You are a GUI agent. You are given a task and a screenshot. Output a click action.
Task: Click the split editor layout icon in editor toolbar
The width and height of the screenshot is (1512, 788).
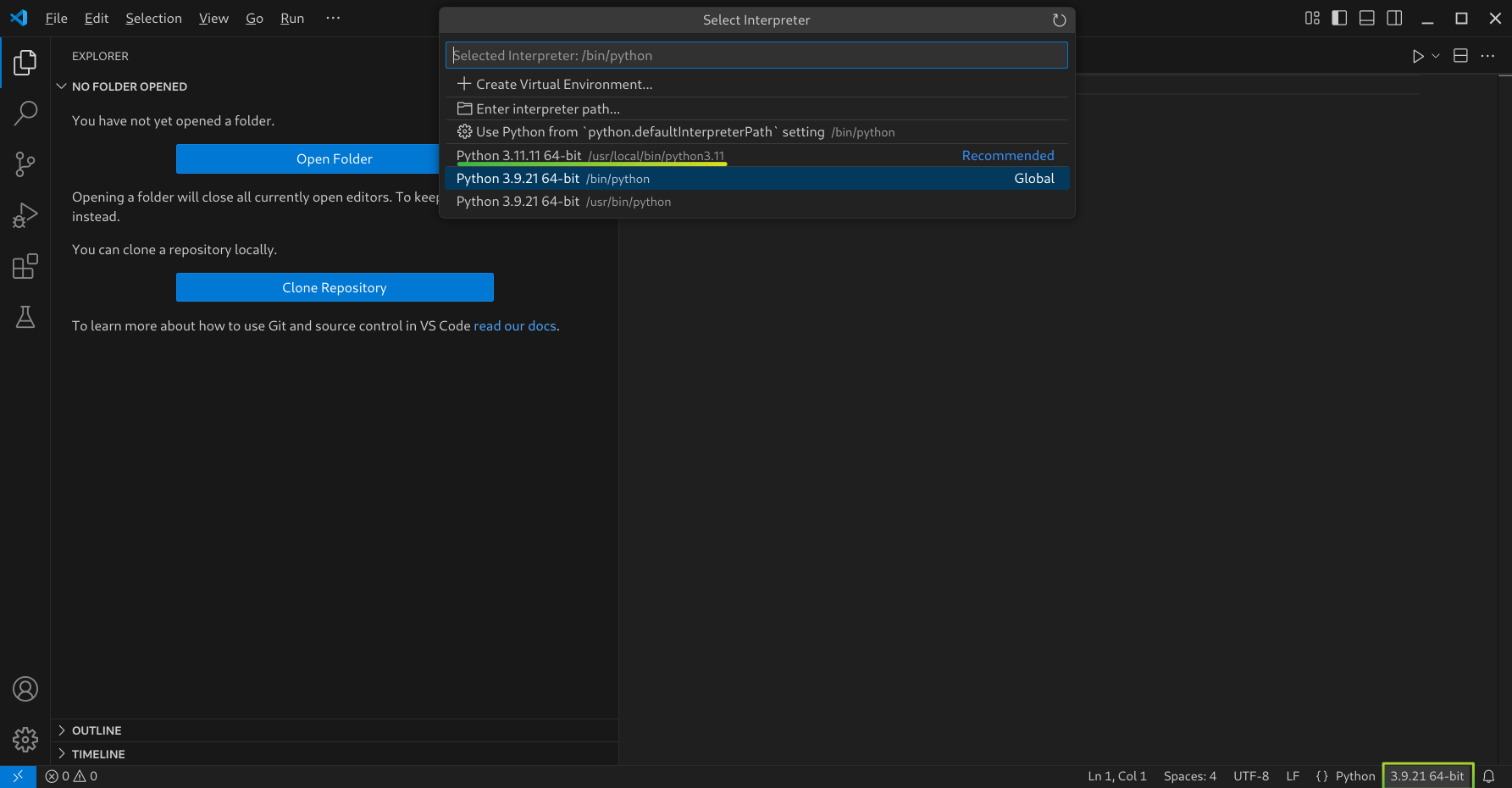pos(1460,56)
